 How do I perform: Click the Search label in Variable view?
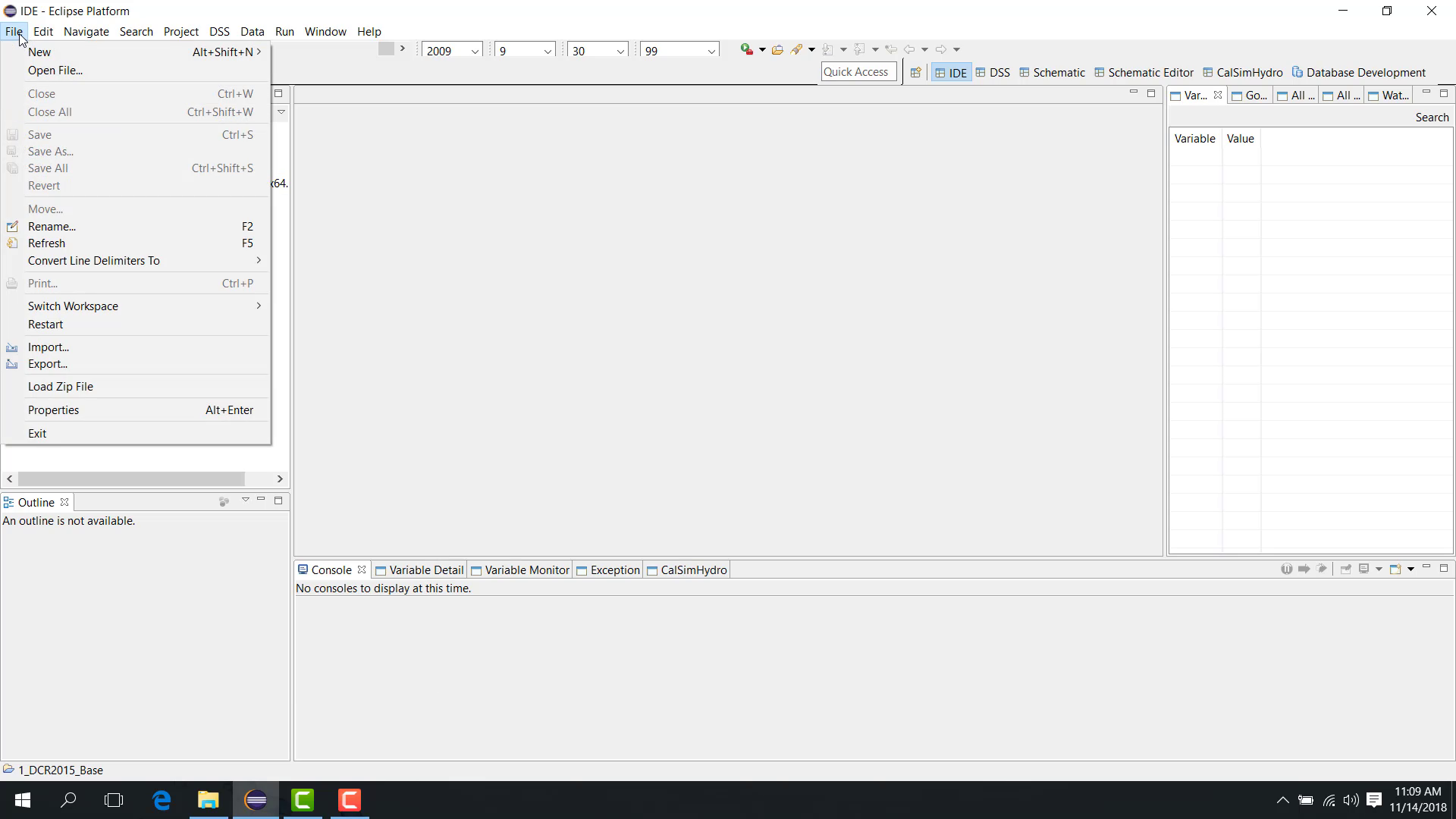(x=1432, y=118)
